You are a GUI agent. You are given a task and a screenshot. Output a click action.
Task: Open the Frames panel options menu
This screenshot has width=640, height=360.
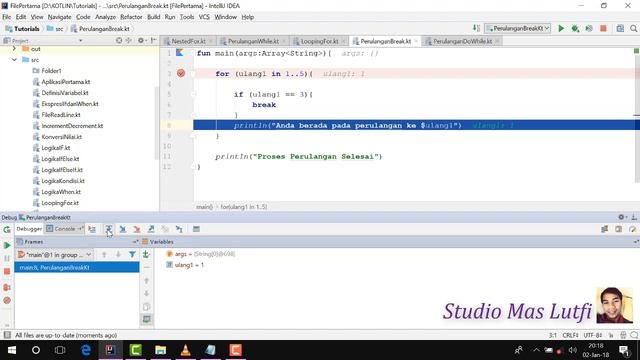click(135, 242)
